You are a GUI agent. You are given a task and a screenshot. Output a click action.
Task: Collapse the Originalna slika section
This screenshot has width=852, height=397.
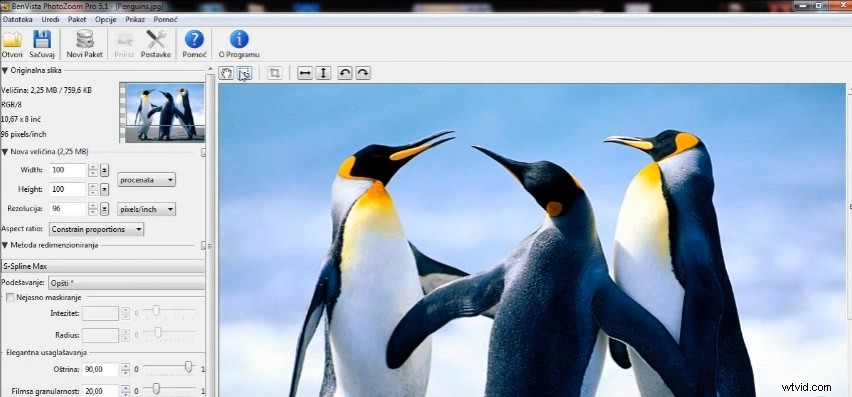coord(5,71)
